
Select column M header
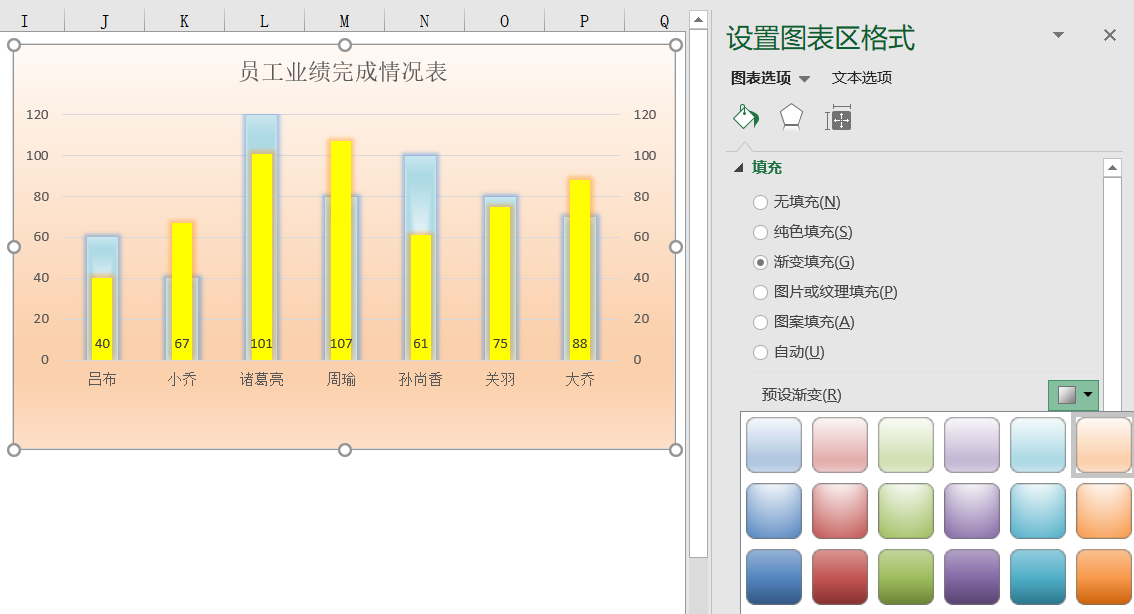point(344,21)
